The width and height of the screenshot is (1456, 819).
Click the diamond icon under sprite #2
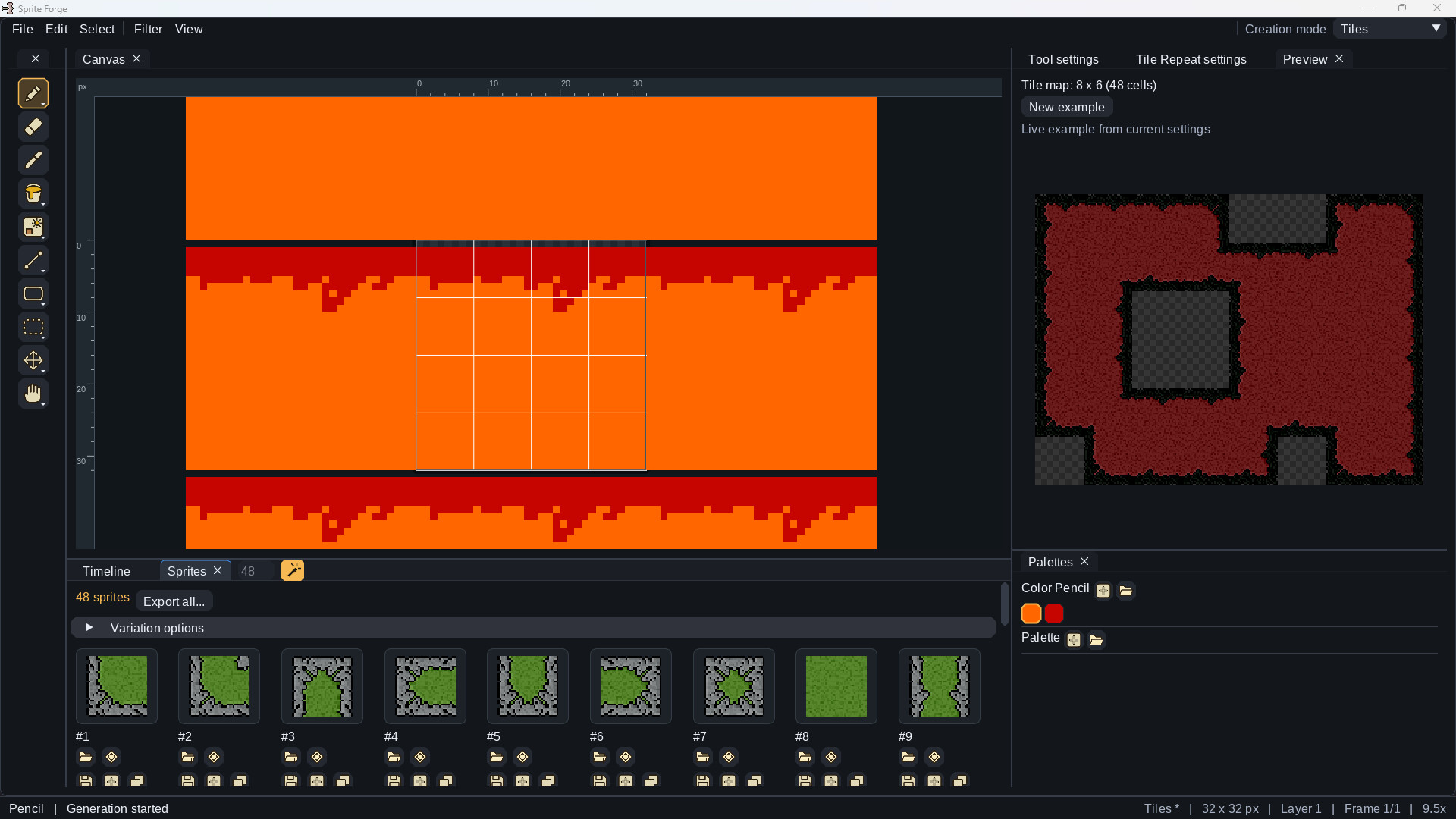pyautogui.click(x=214, y=757)
